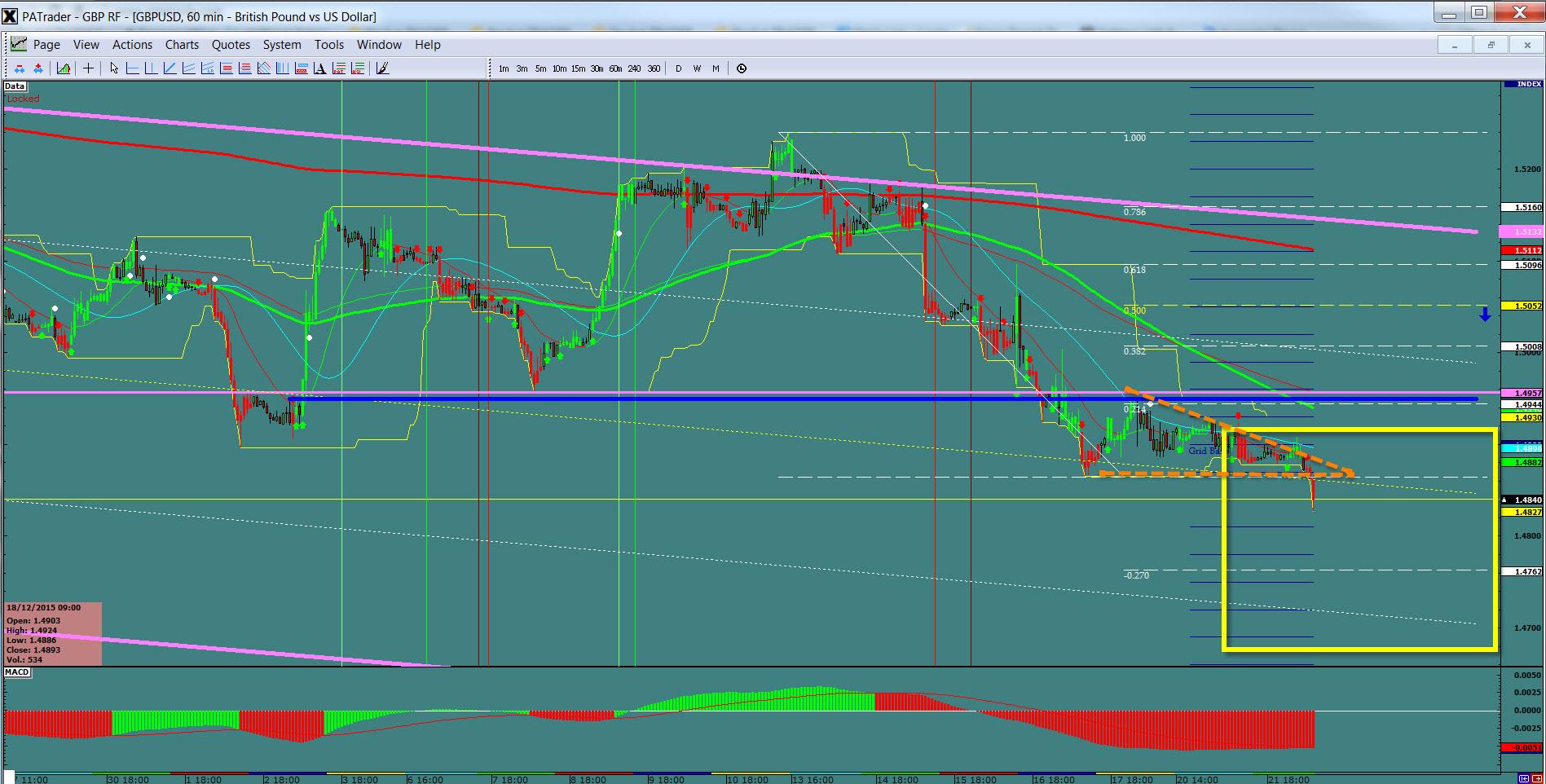Click the INDEX button above price axis
1546x784 pixels.
[x=1523, y=84]
